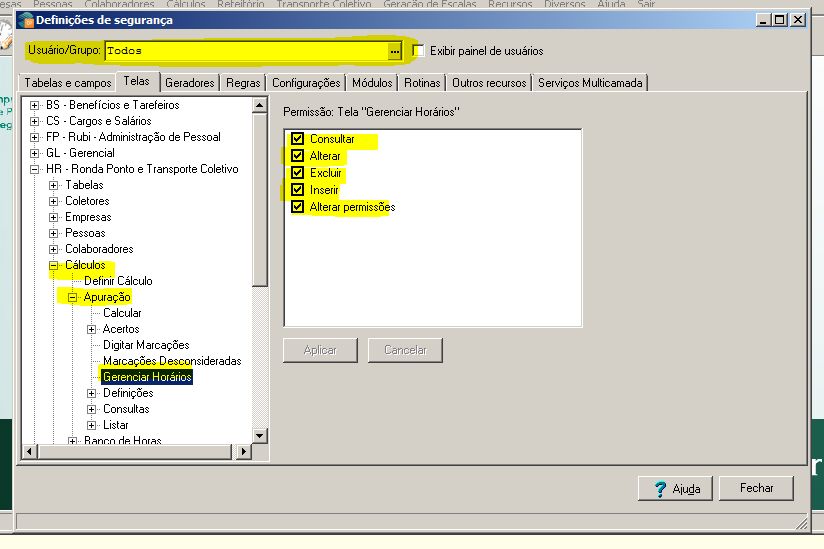824x549 pixels.
Task: Switch to Tabelas e campos tab
Action: pos(68,83)
